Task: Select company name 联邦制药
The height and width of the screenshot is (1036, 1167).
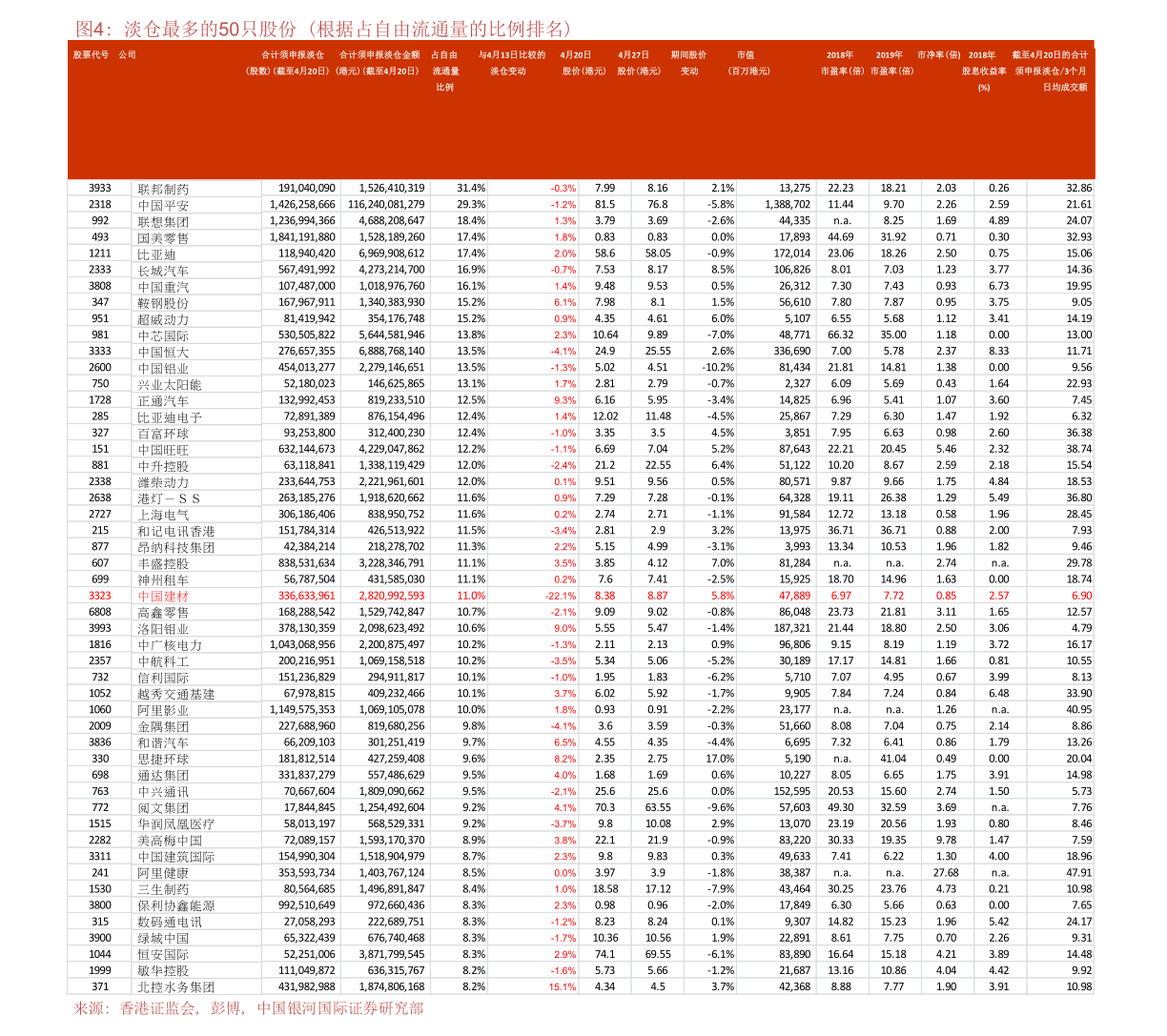Action: click(163, 189)
